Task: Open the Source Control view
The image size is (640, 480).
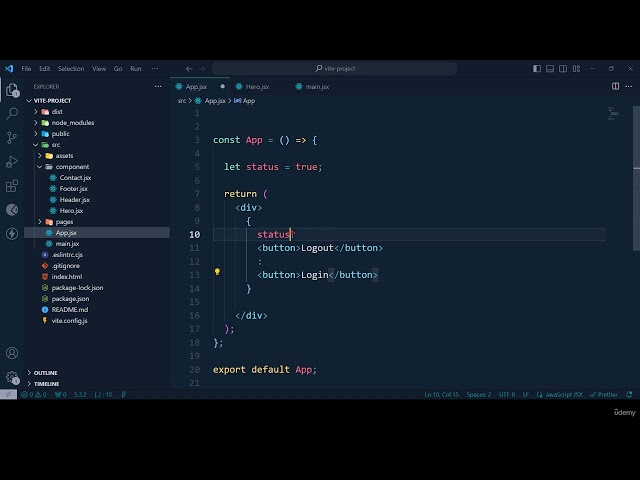Action: (x=12, y=137)
